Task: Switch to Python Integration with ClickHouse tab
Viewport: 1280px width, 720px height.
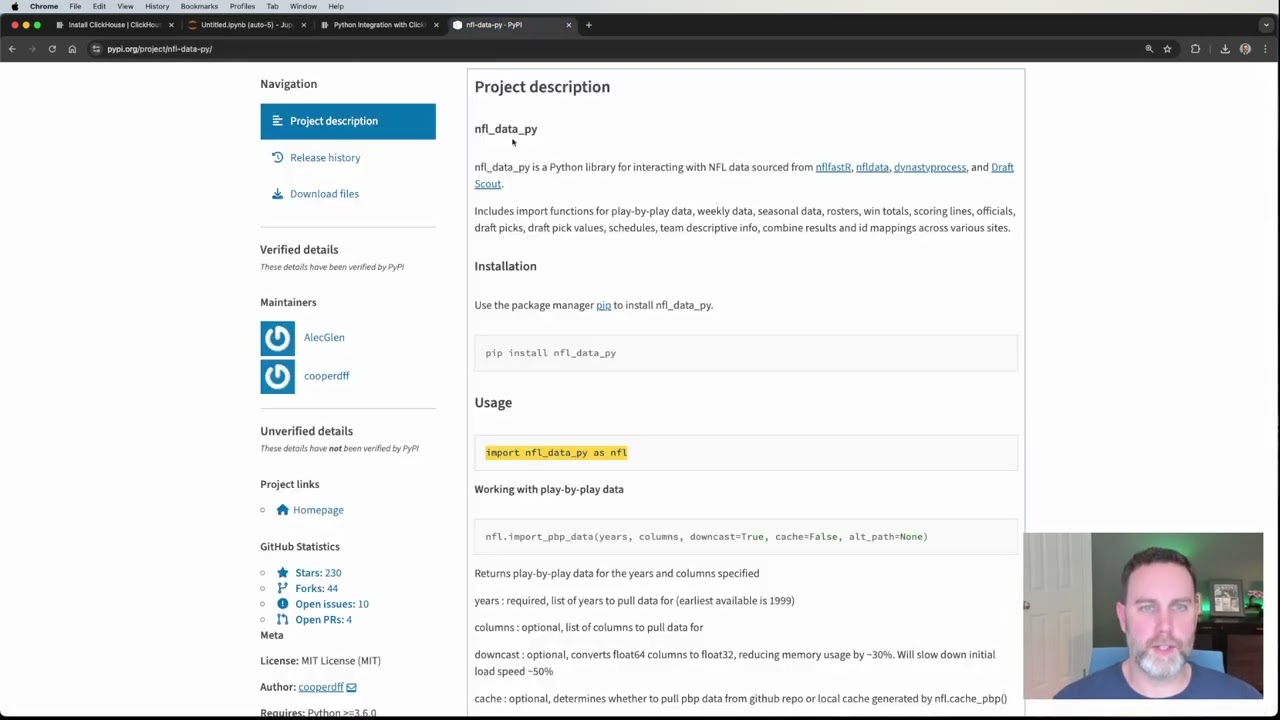Action: [378, 25]
